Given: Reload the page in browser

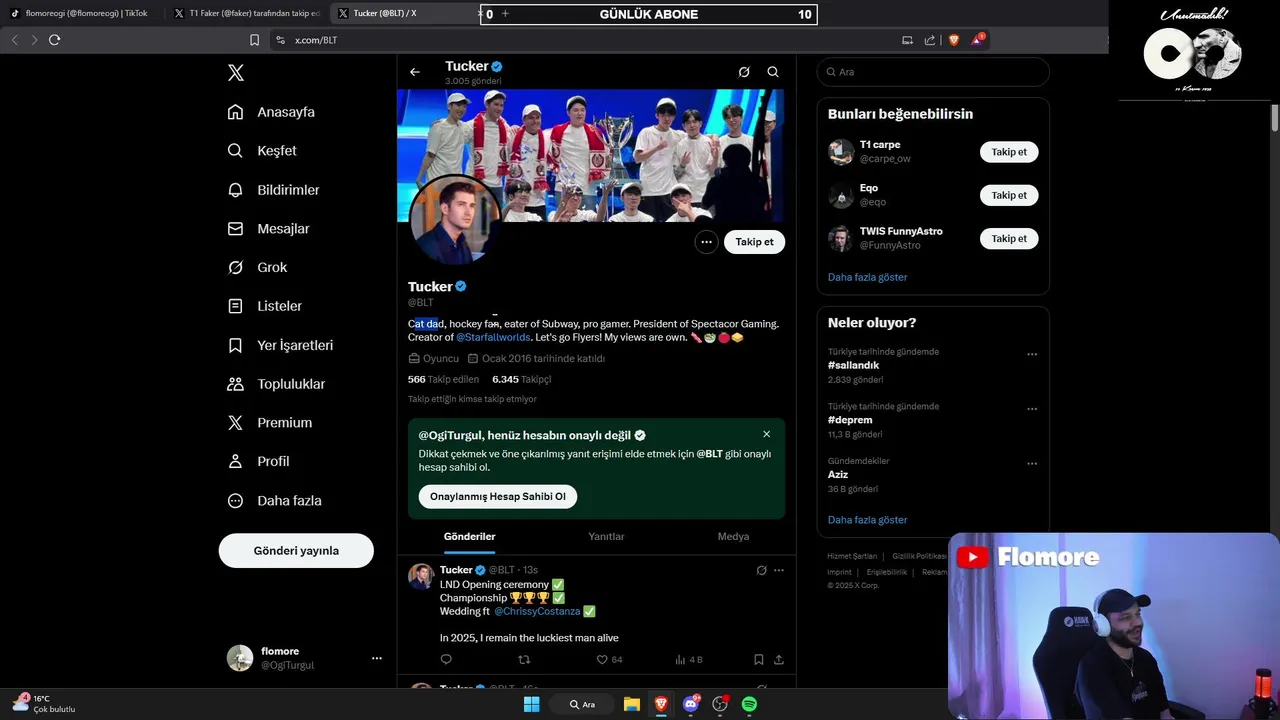Looking at the screenshot, I should point(54,40).
